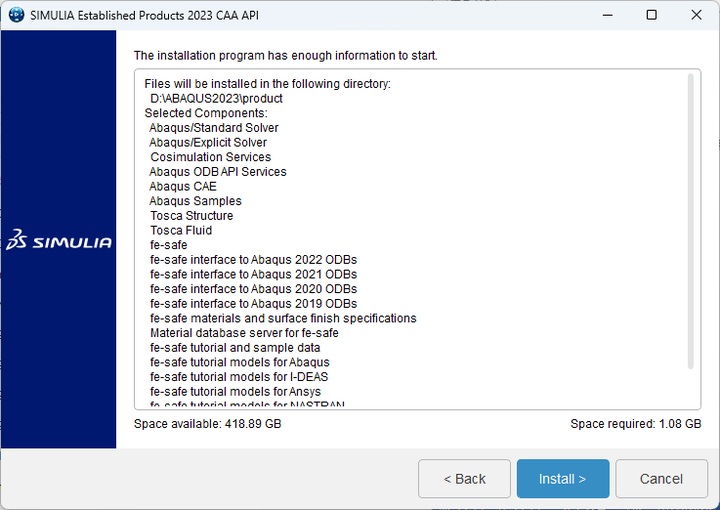Click the SIMULIA installer title bar icon
The image size is (720, 510).
[16, 15]
